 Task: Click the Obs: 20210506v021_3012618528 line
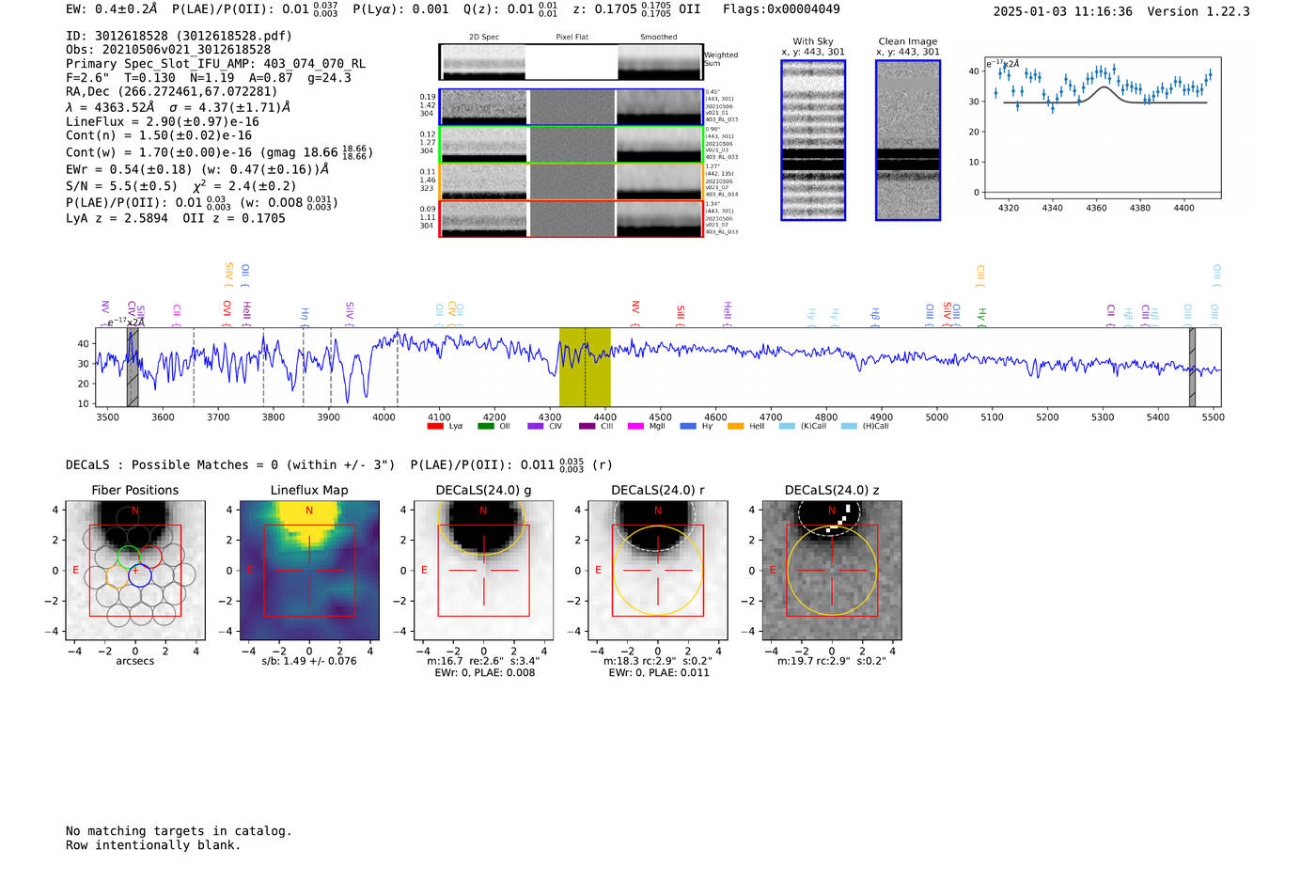pyautogui.click(x=168, y=49)
